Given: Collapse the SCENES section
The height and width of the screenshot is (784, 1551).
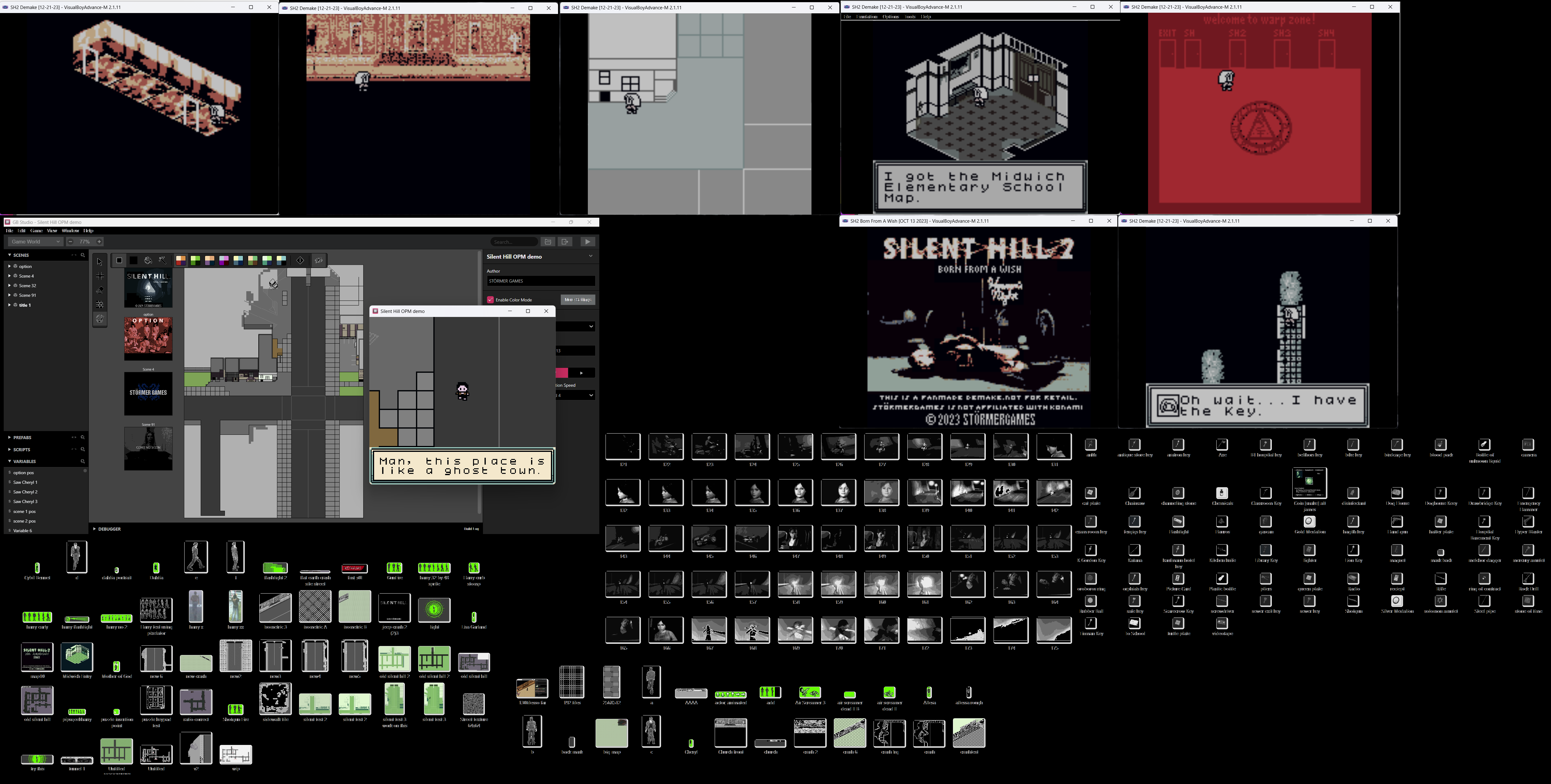Looking at the screenshot, I should point(10,255).
